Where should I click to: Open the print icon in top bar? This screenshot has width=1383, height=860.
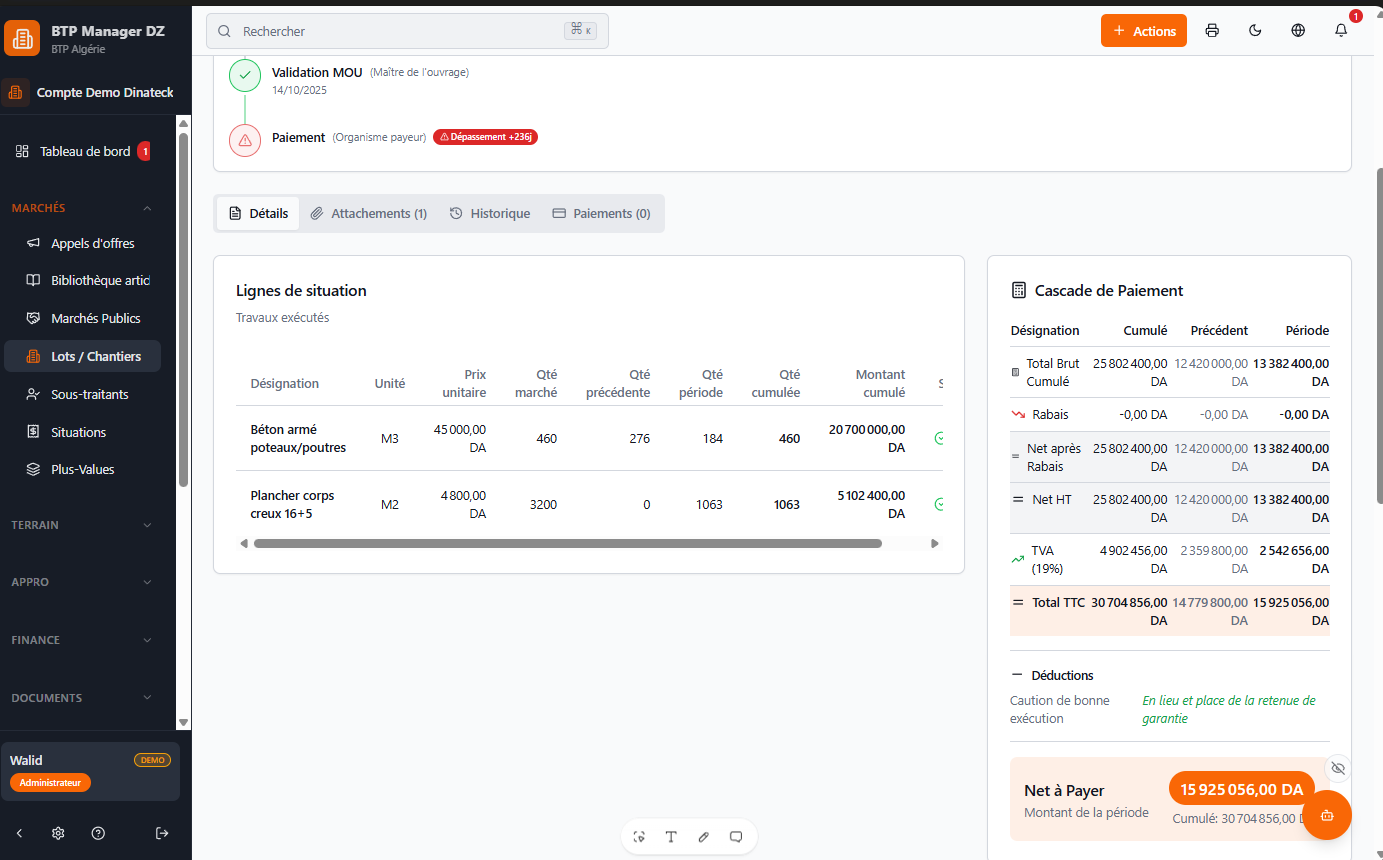pyautogui.click(x=1212, y=30)
